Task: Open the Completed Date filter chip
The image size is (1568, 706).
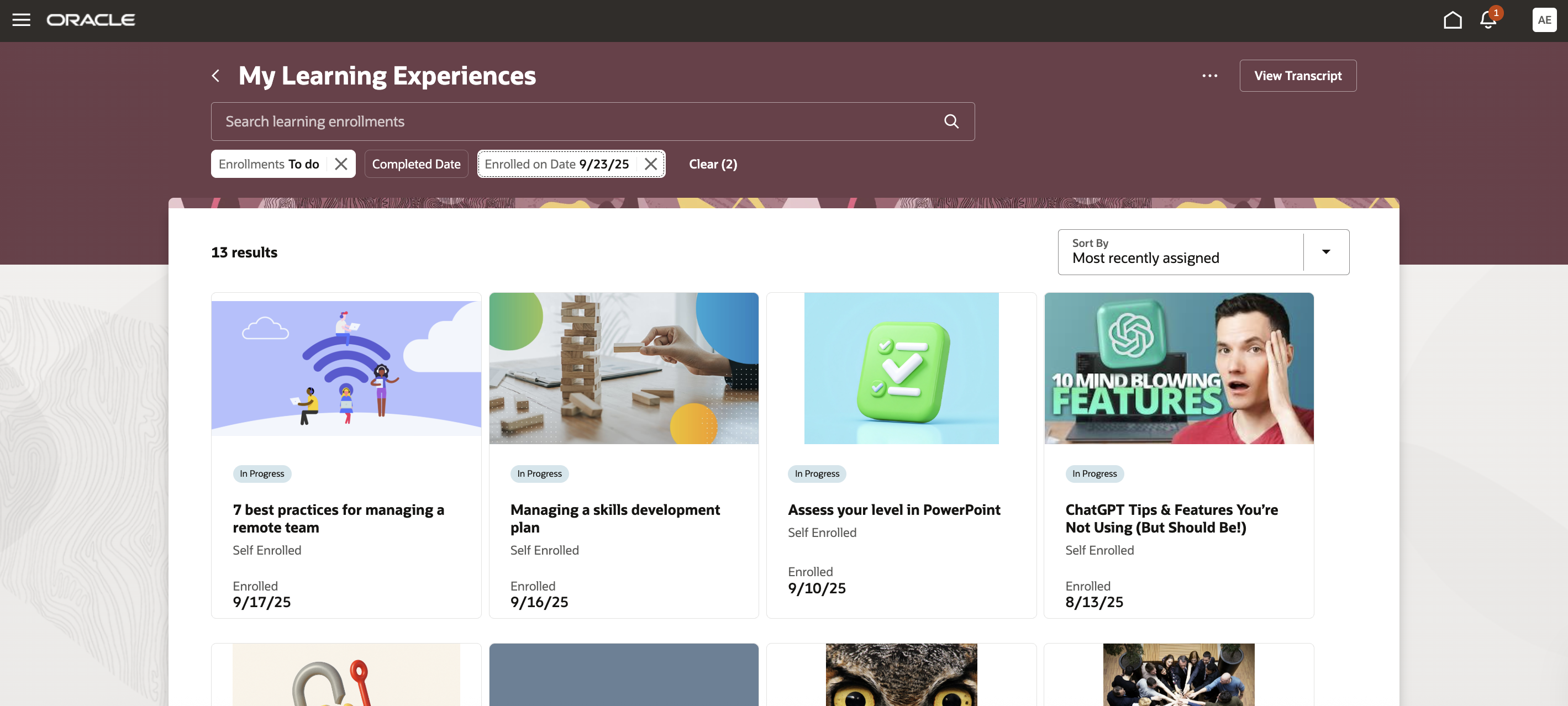Action: 417,164
